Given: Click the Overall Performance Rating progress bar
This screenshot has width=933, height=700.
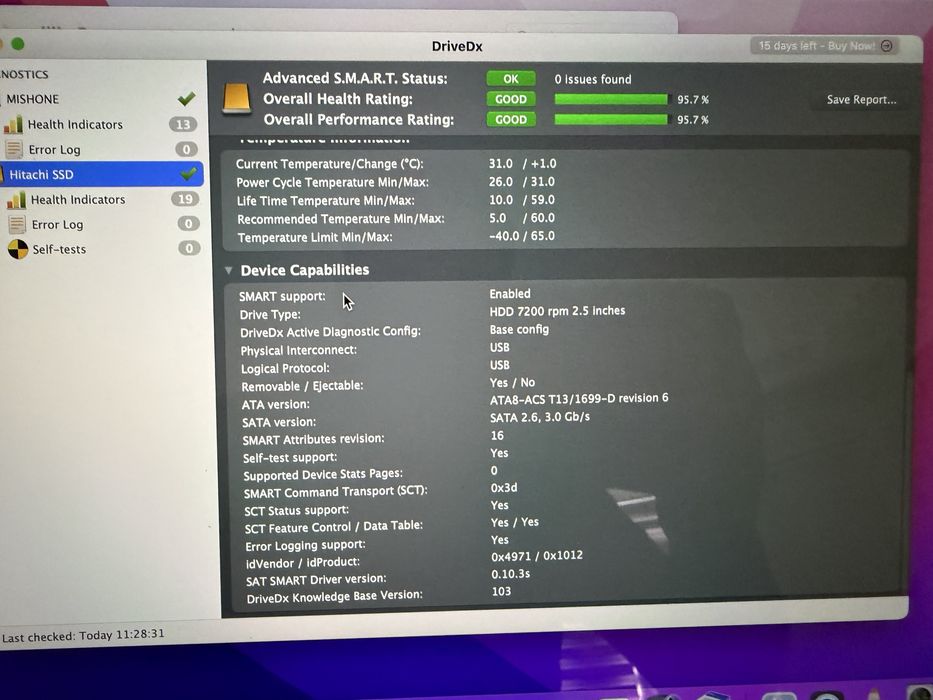Looking at the screenshot, I should tap(611, 120).
